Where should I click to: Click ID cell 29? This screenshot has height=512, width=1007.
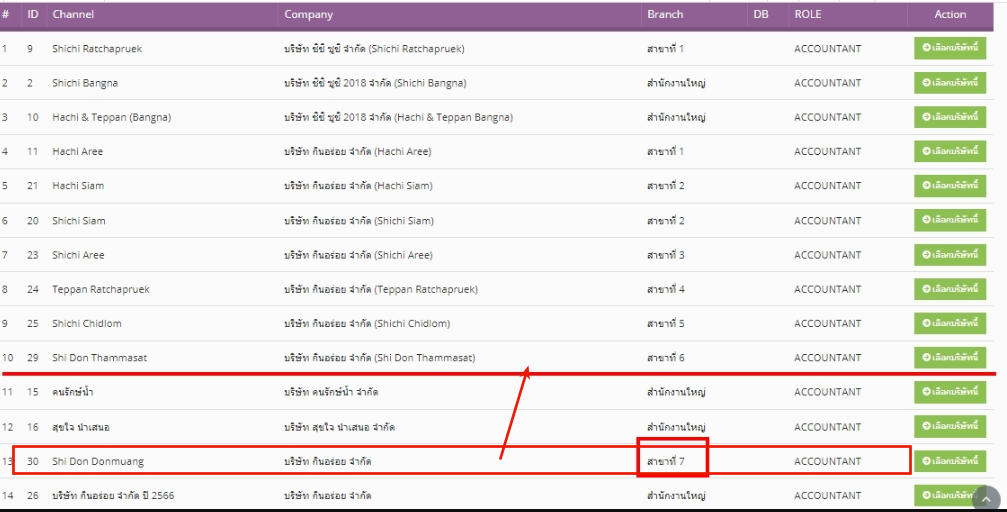(x=33, y=358)
